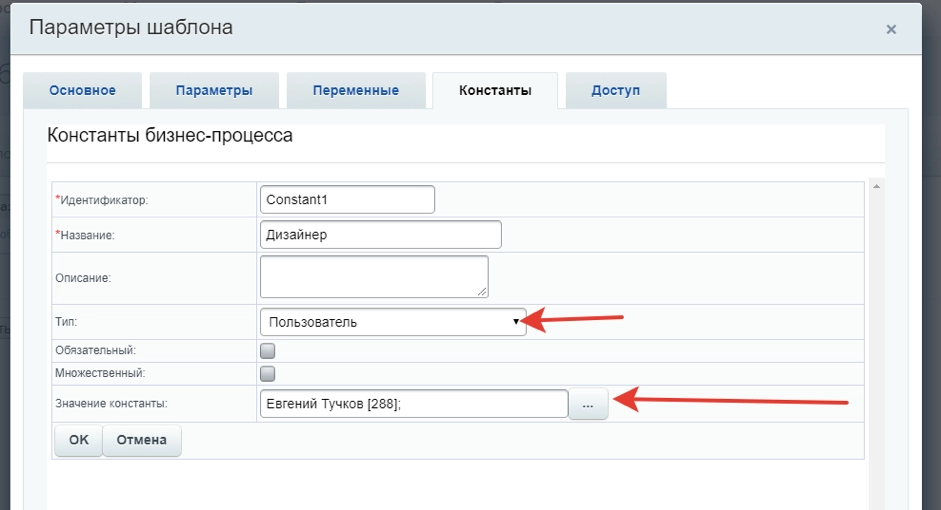Switch to the Основное tab
The image size is (941, 510).
(x=82, y=91)
